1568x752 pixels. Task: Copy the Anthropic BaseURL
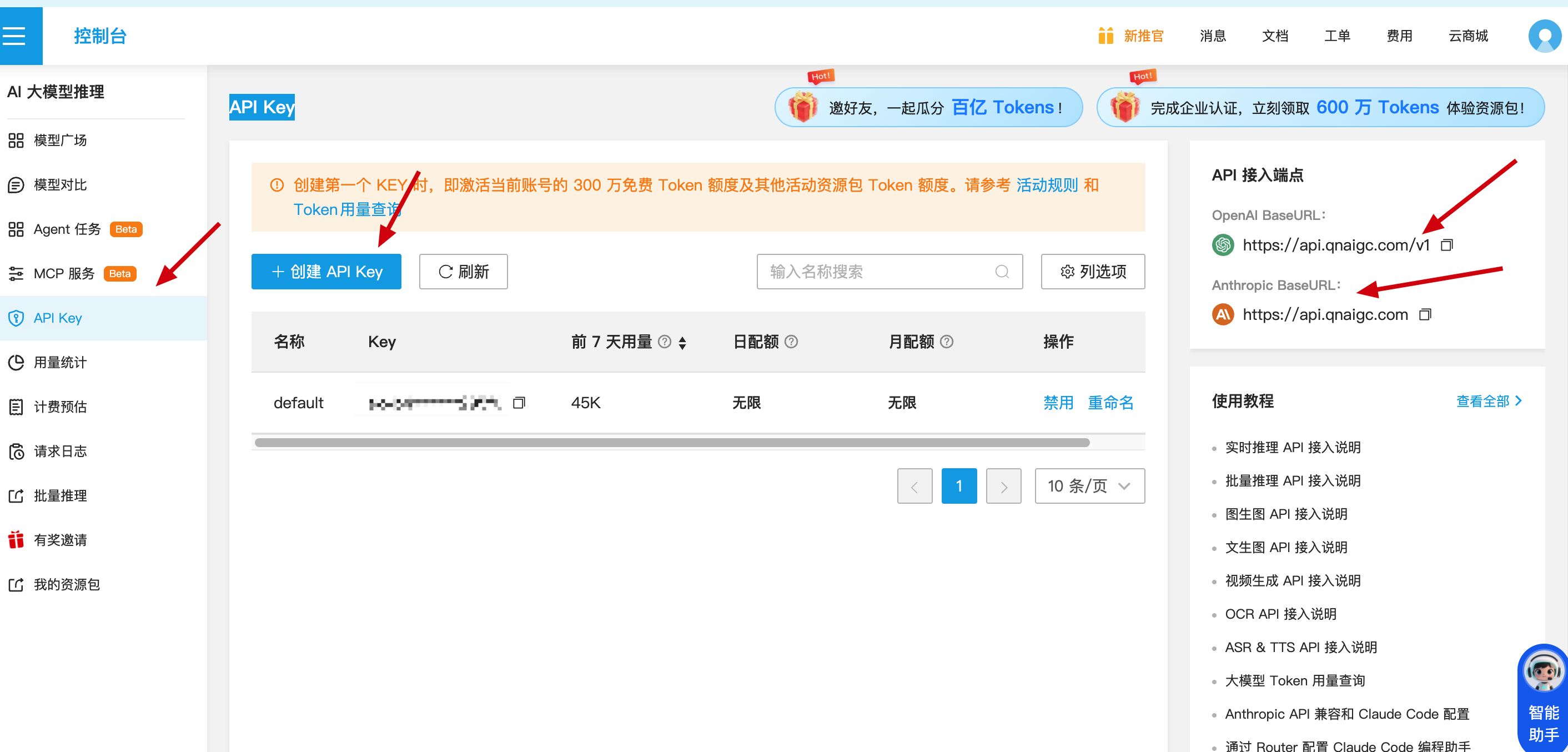coord(1425,314)
